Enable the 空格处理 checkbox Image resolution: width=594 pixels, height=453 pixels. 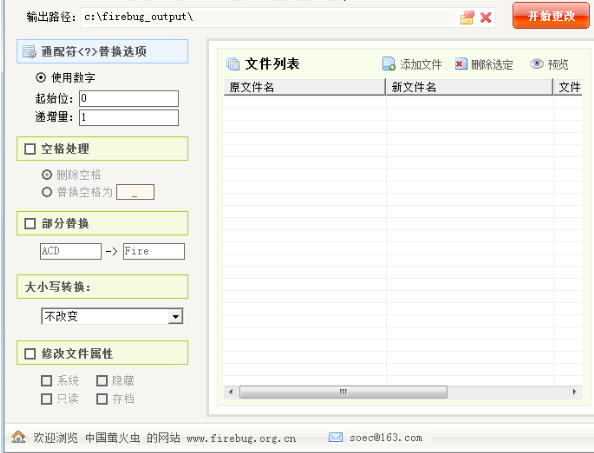click(x=30, y=149)
